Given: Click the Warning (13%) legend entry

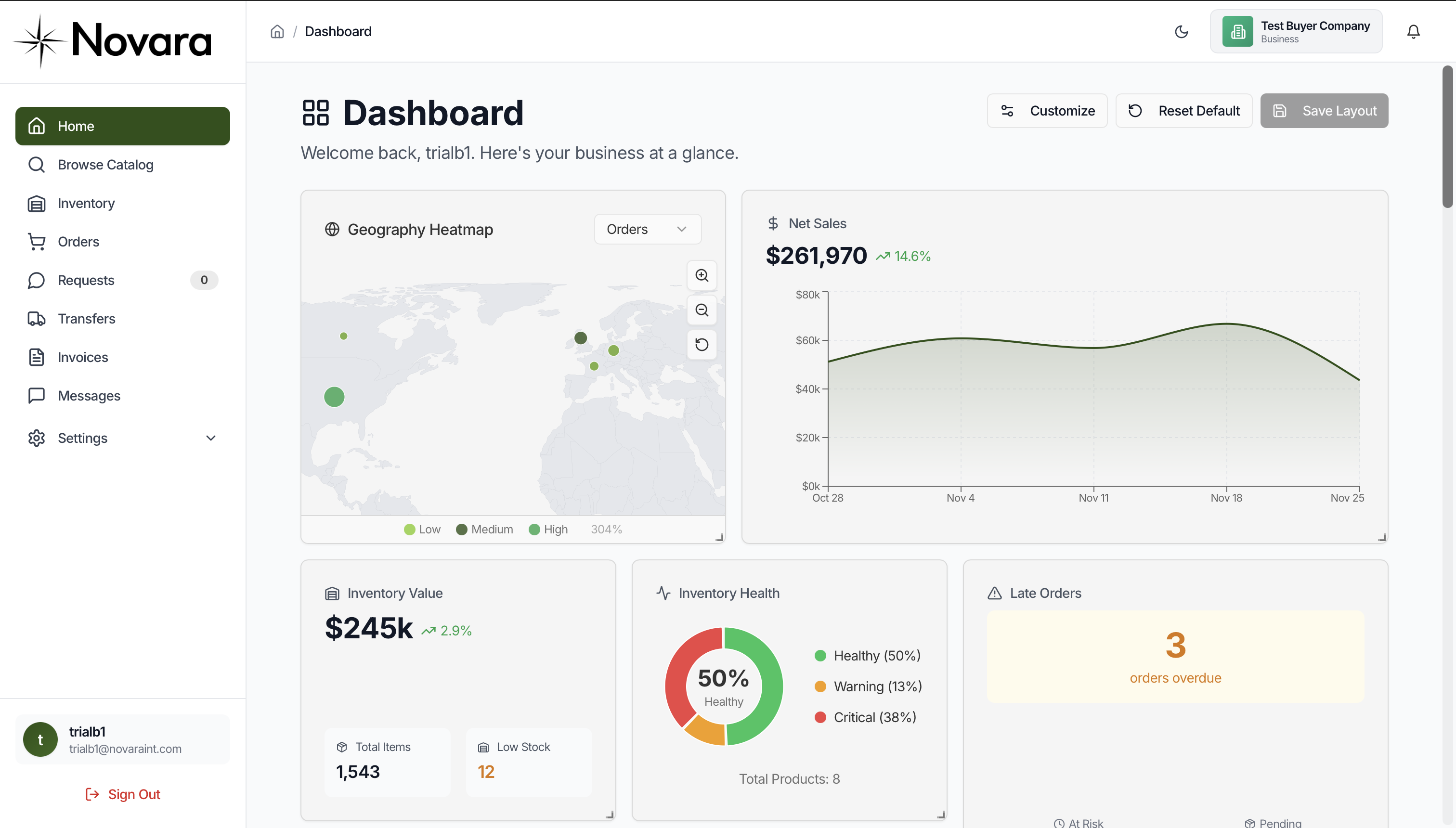Looking at the screenshot, I should (869, 686).
